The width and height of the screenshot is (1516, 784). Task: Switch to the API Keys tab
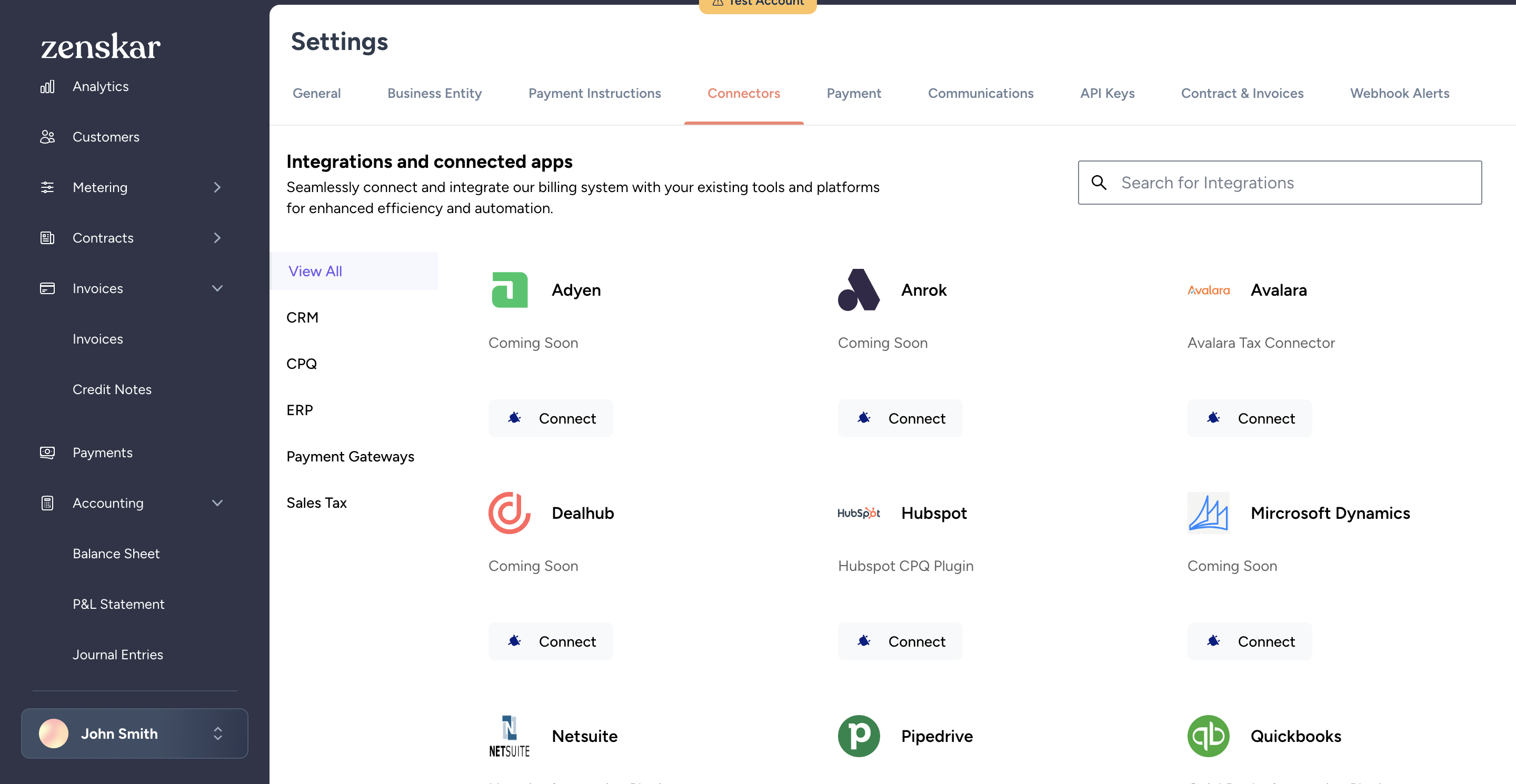[x=1107, y=93]
